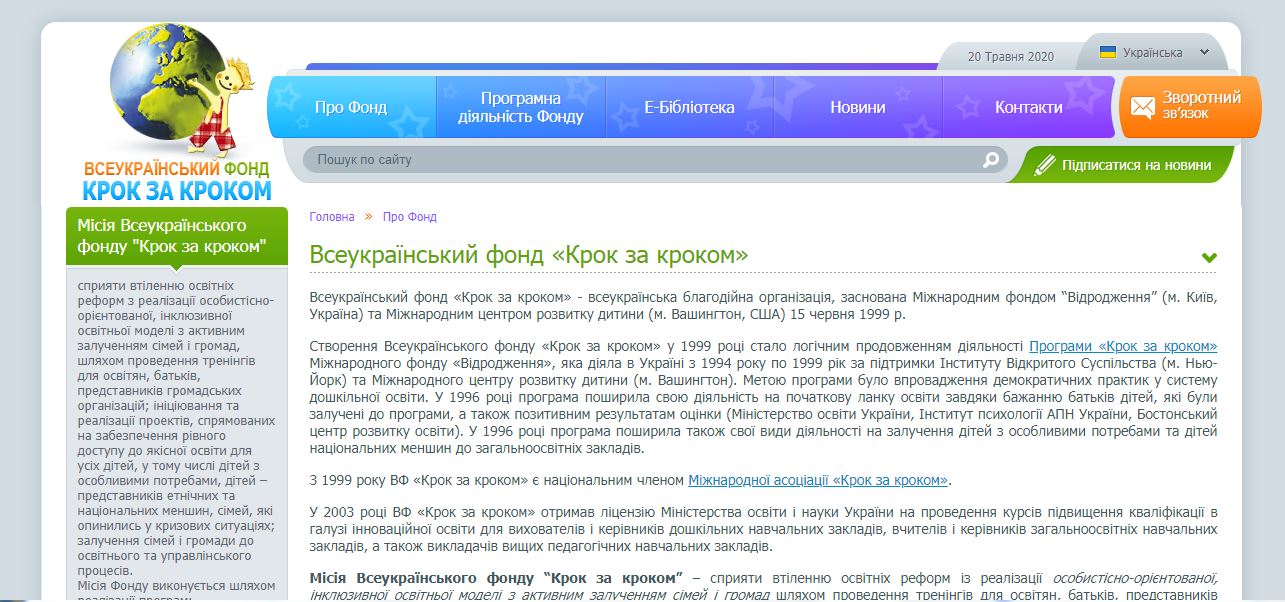Open the Контакти menu item
Viewport: 1285px width, 602px height.
pyautogui.click(x=1028, y=107)
